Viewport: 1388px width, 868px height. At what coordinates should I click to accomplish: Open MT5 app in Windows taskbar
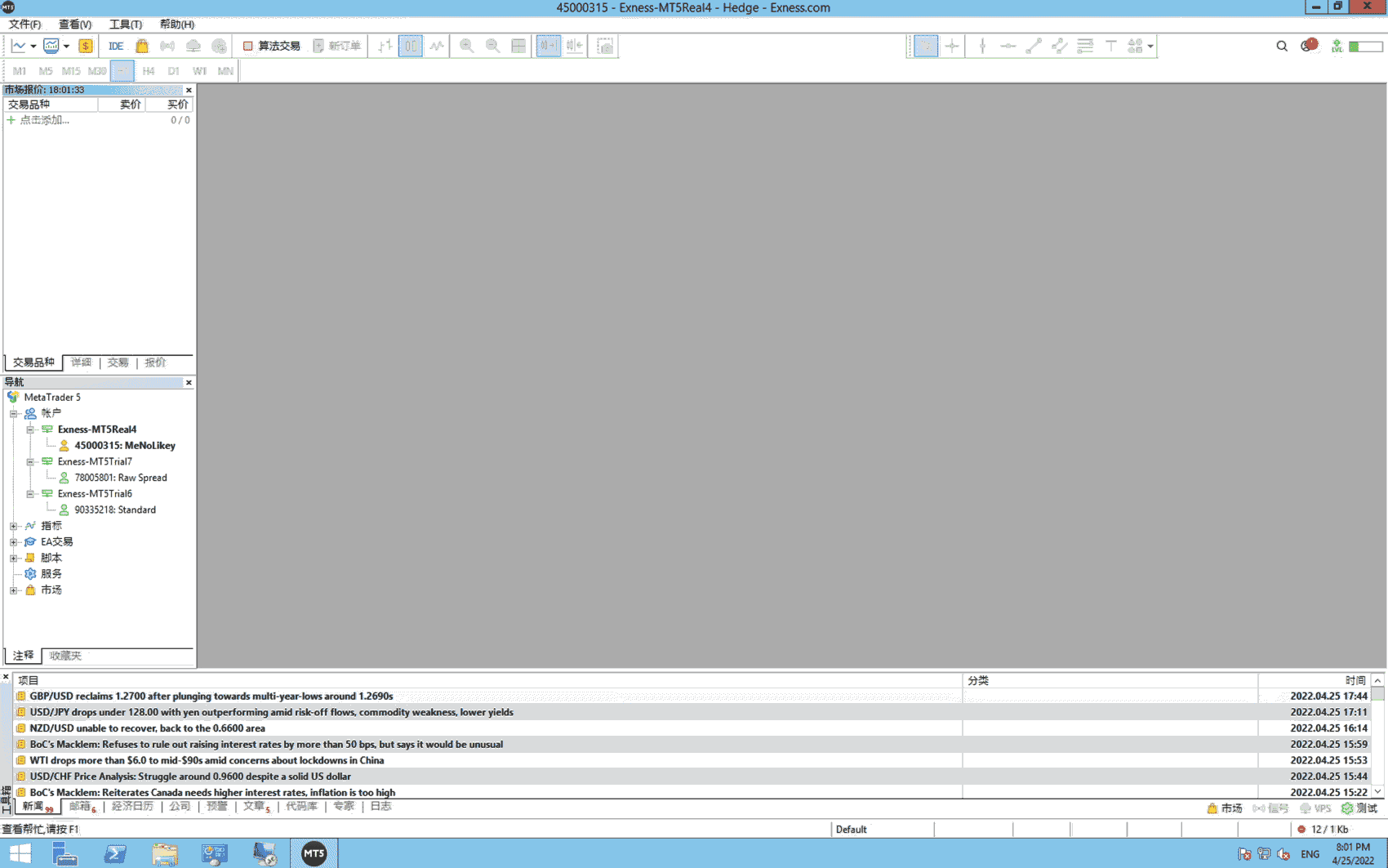pos(314,854)
